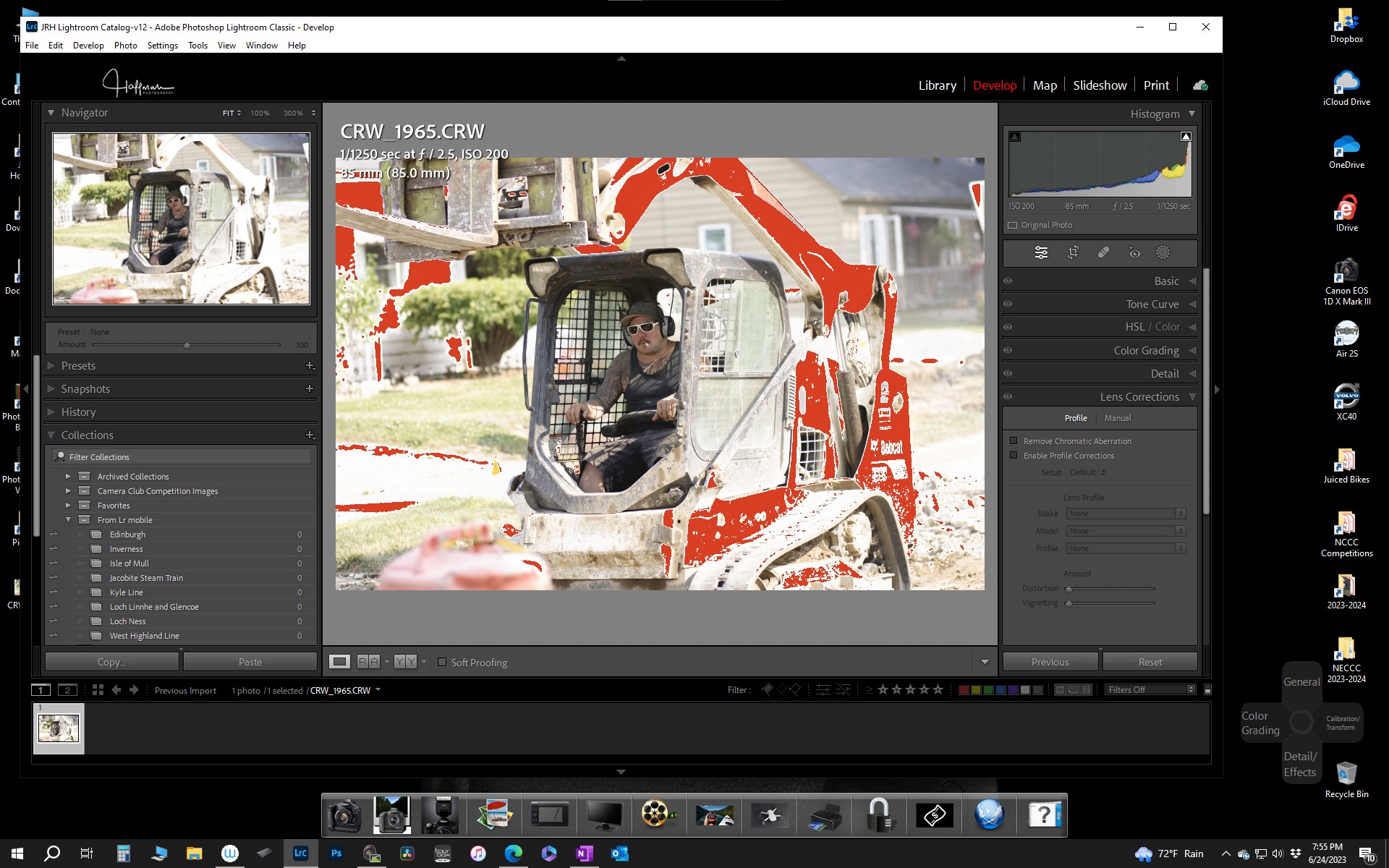Click the Copy button
1389x868 pixels.
(111, 661)
